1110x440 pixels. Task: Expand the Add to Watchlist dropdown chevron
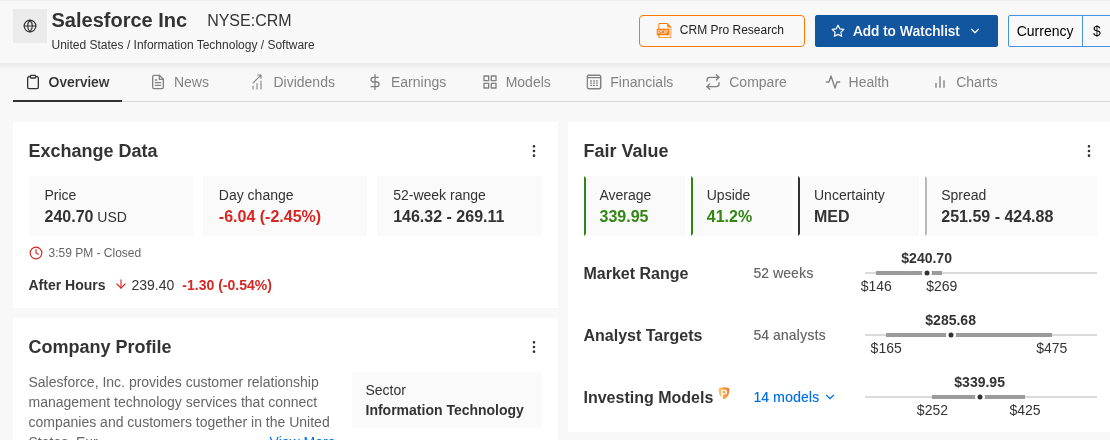975,31
